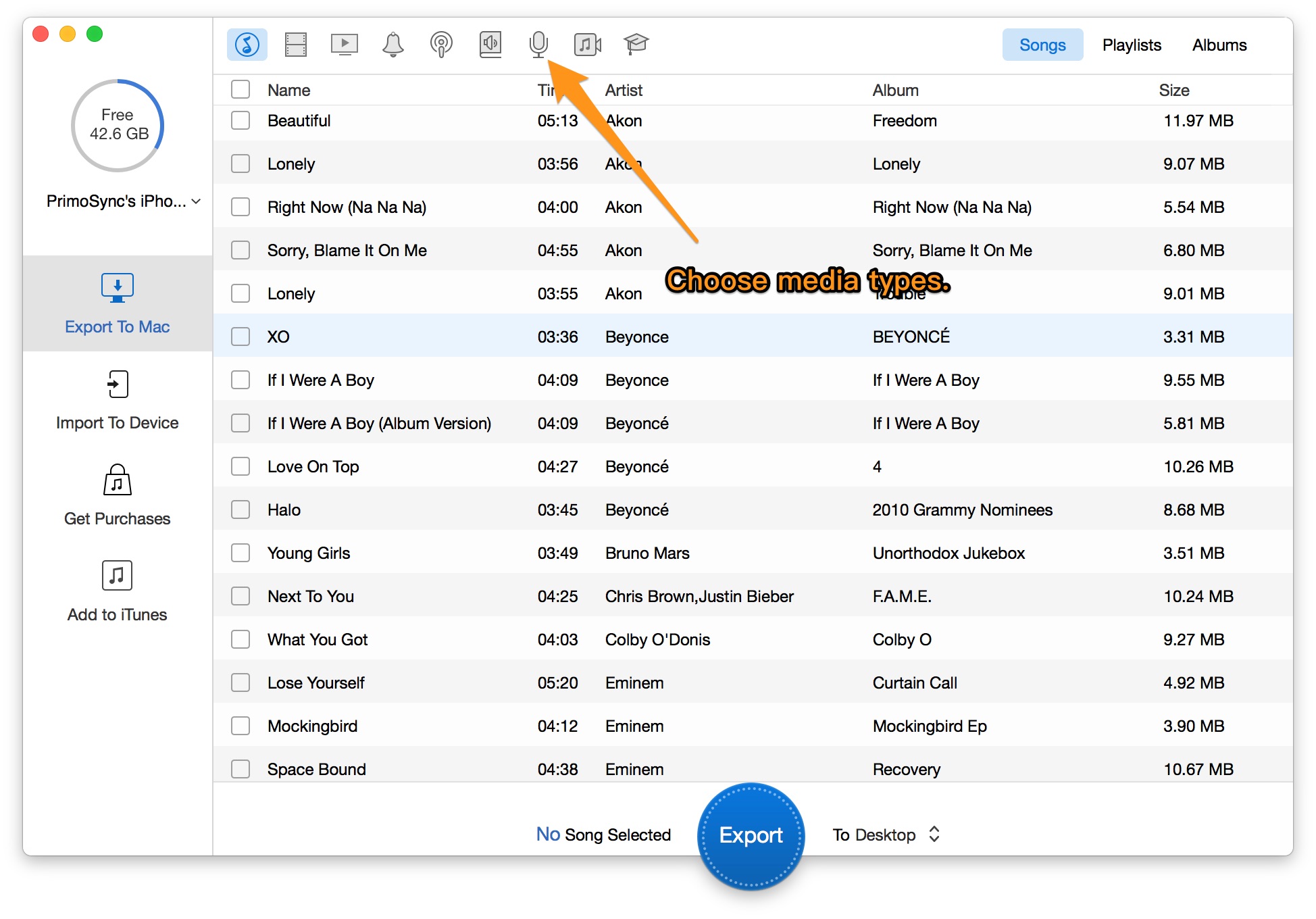Image resolution: width=1316 pixels, height=919 pixels.
Task: Select the Music Videos icon
Action: tap(588, 45)
